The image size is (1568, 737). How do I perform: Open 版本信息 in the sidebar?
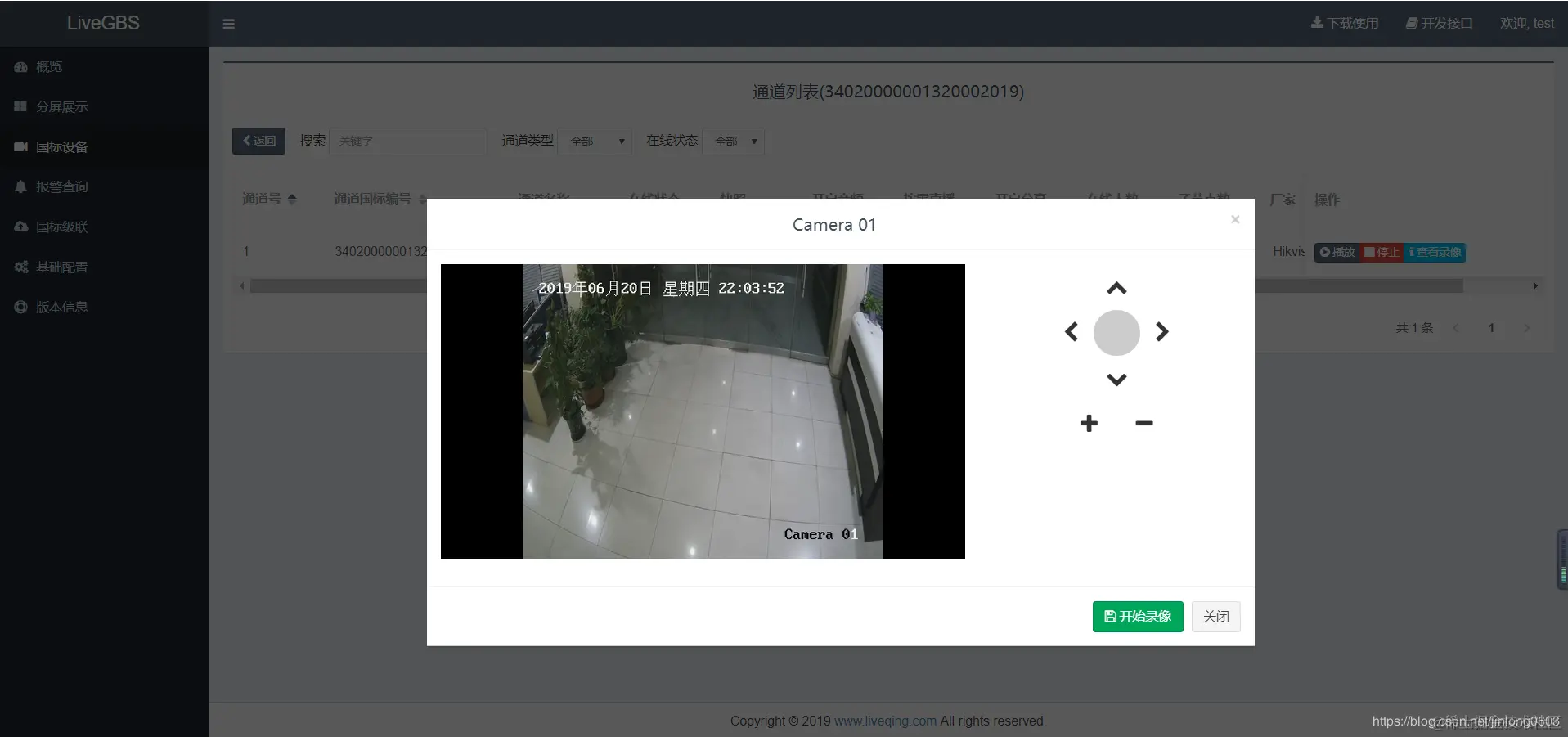[x=105, y=308]
